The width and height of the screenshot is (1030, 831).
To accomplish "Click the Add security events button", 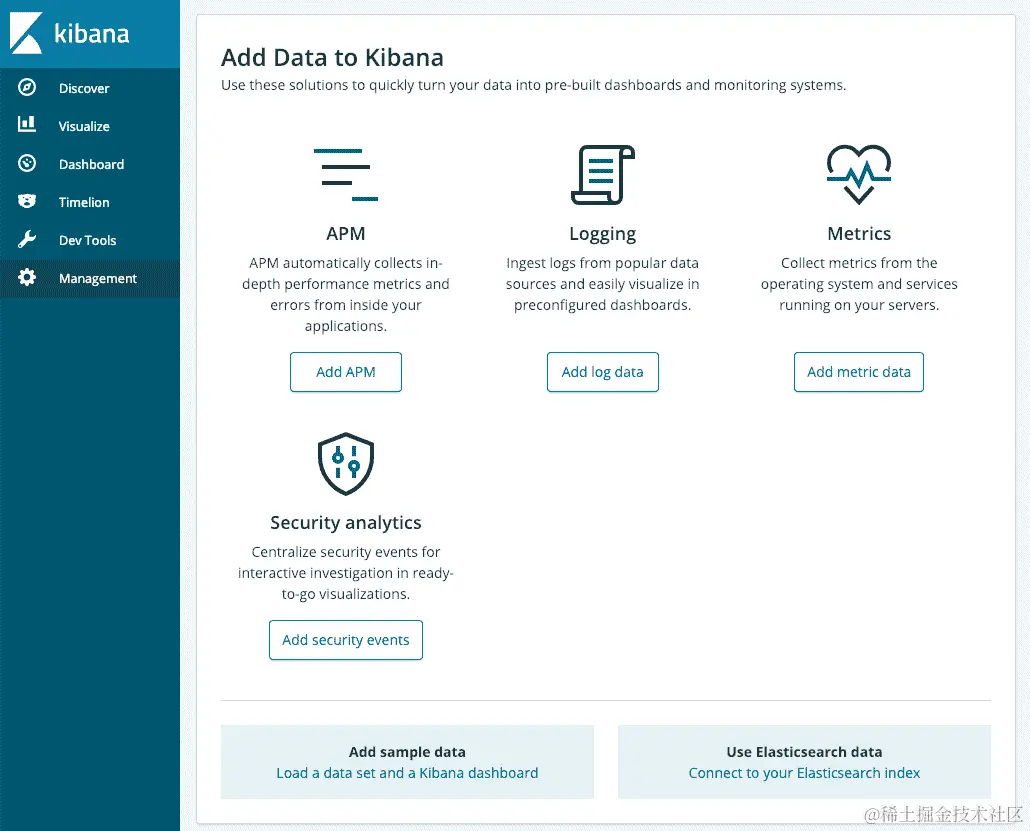I will click(x=346, y=640).
